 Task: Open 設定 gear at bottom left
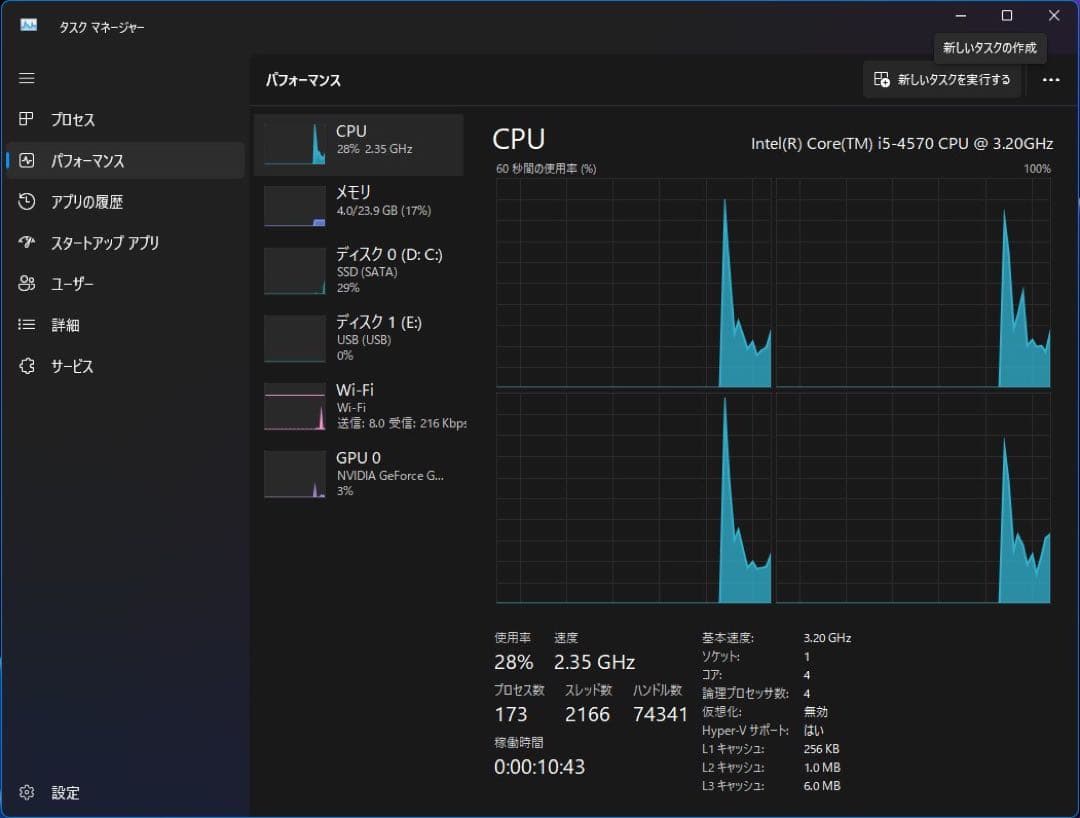[x=27, y=792]
